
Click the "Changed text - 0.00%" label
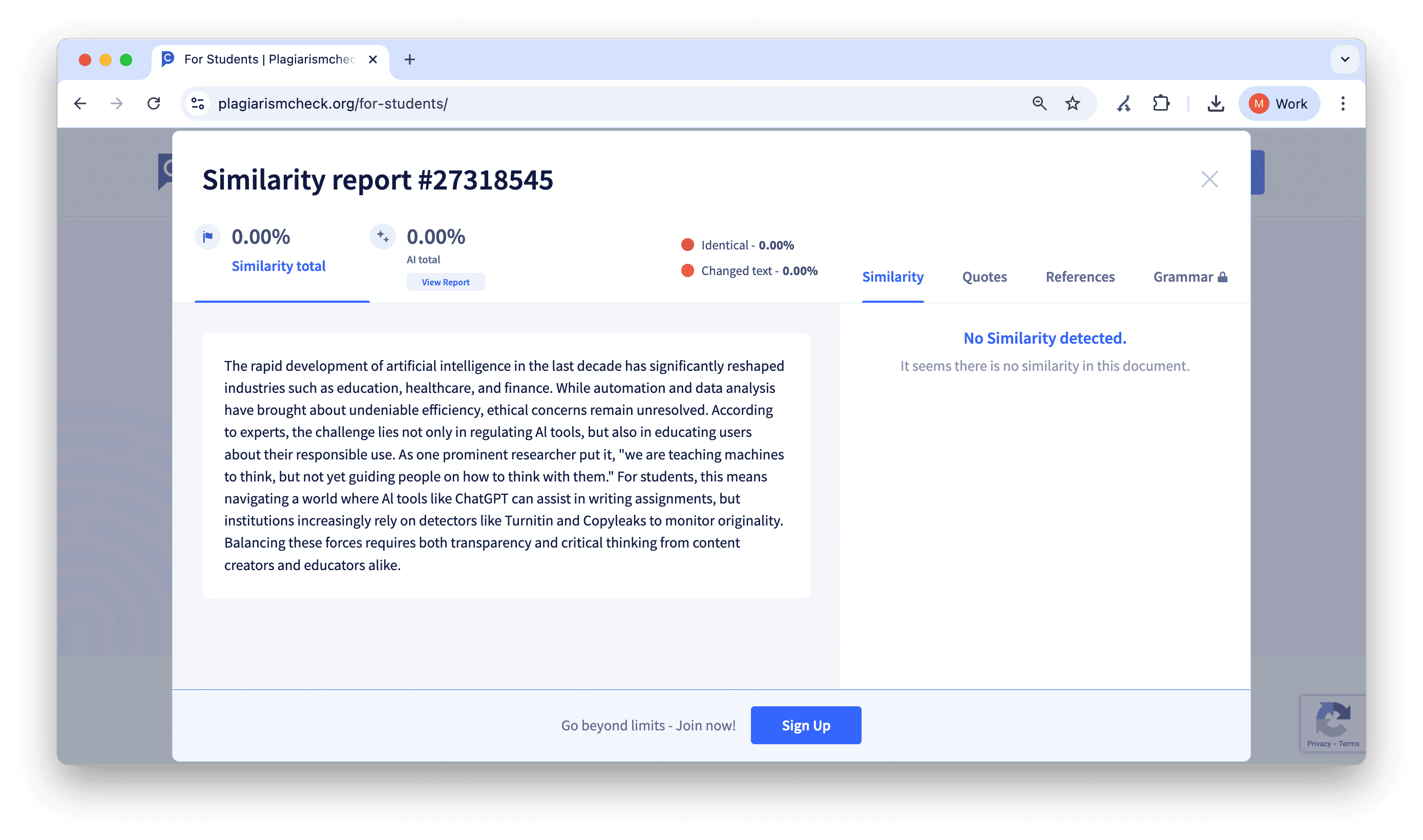pyautogui.click(x=759, y=270)
